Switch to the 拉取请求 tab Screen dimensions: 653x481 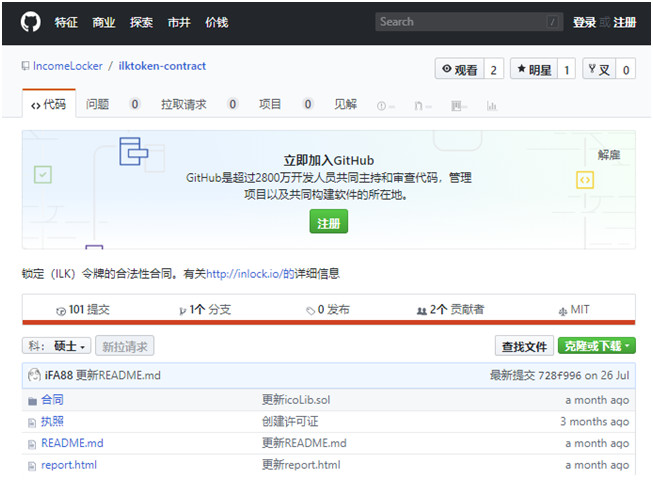pyautogui.click(x=184, y=104)
